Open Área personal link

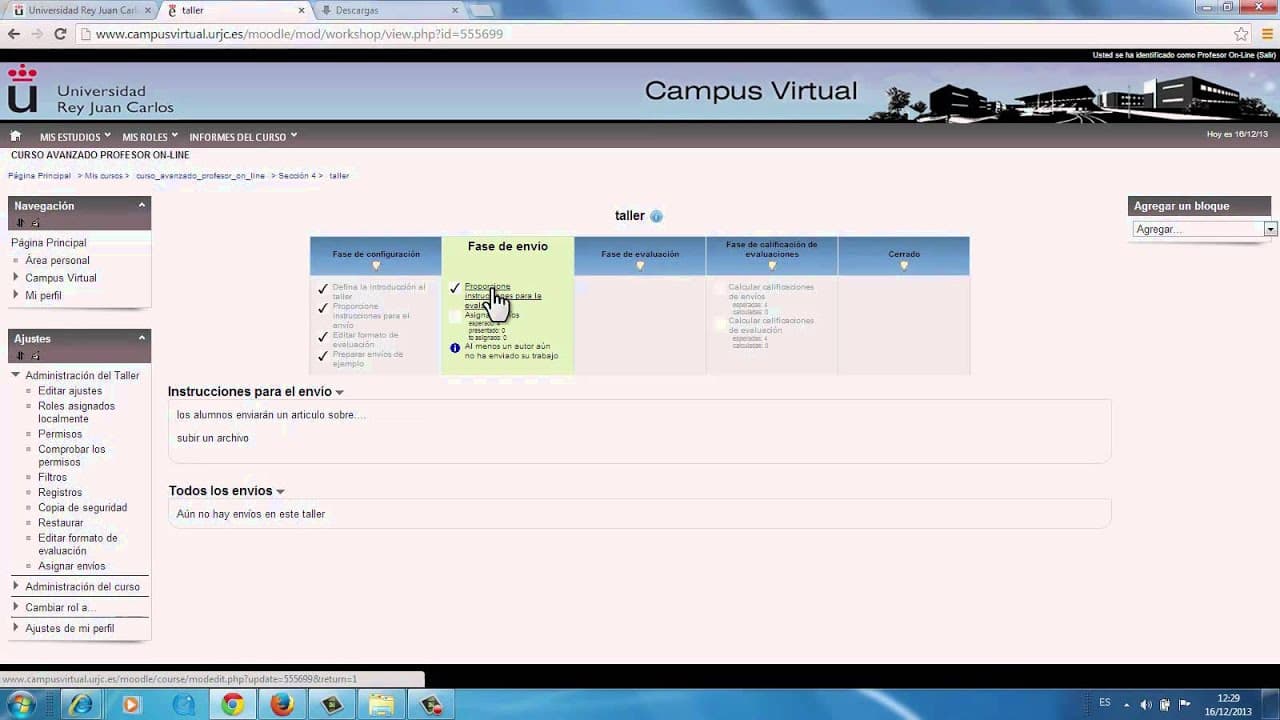pos(57,260)
